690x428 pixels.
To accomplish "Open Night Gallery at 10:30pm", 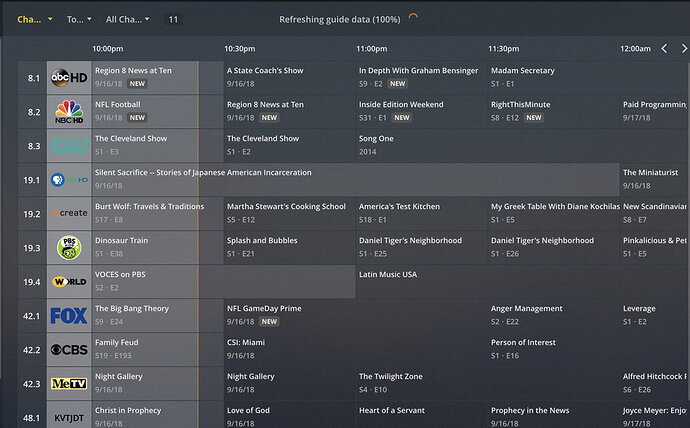I will pyautogui.click(x=290, y=384).
